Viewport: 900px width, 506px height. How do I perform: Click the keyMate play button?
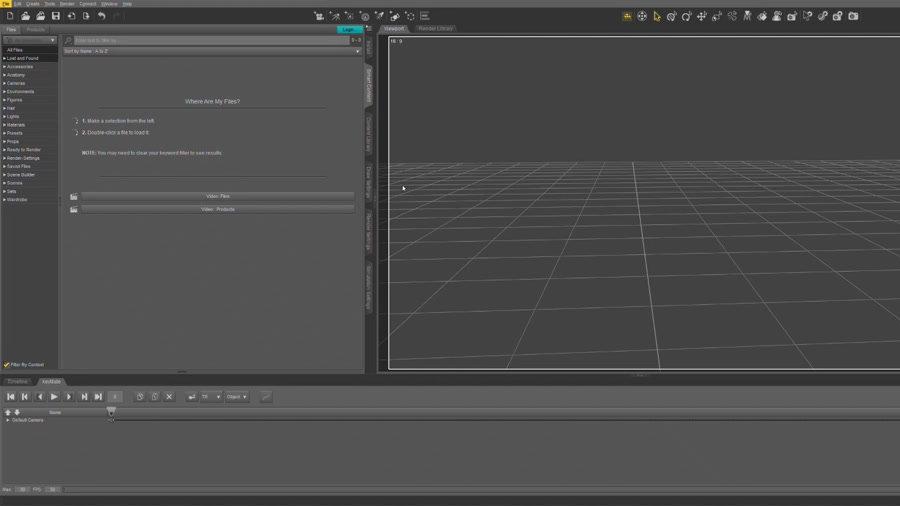54,397
